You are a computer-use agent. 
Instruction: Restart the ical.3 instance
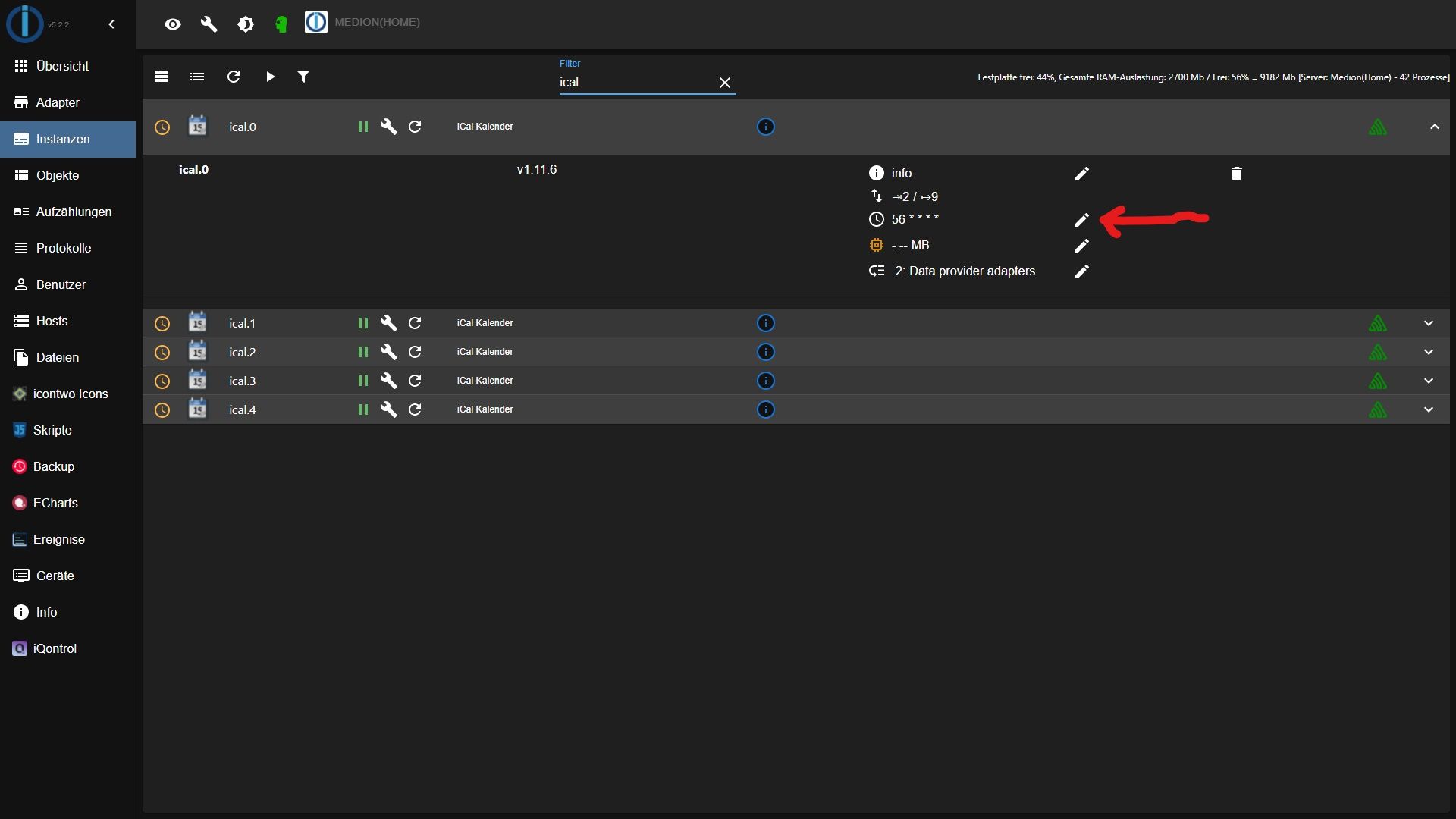coord(415,381)
